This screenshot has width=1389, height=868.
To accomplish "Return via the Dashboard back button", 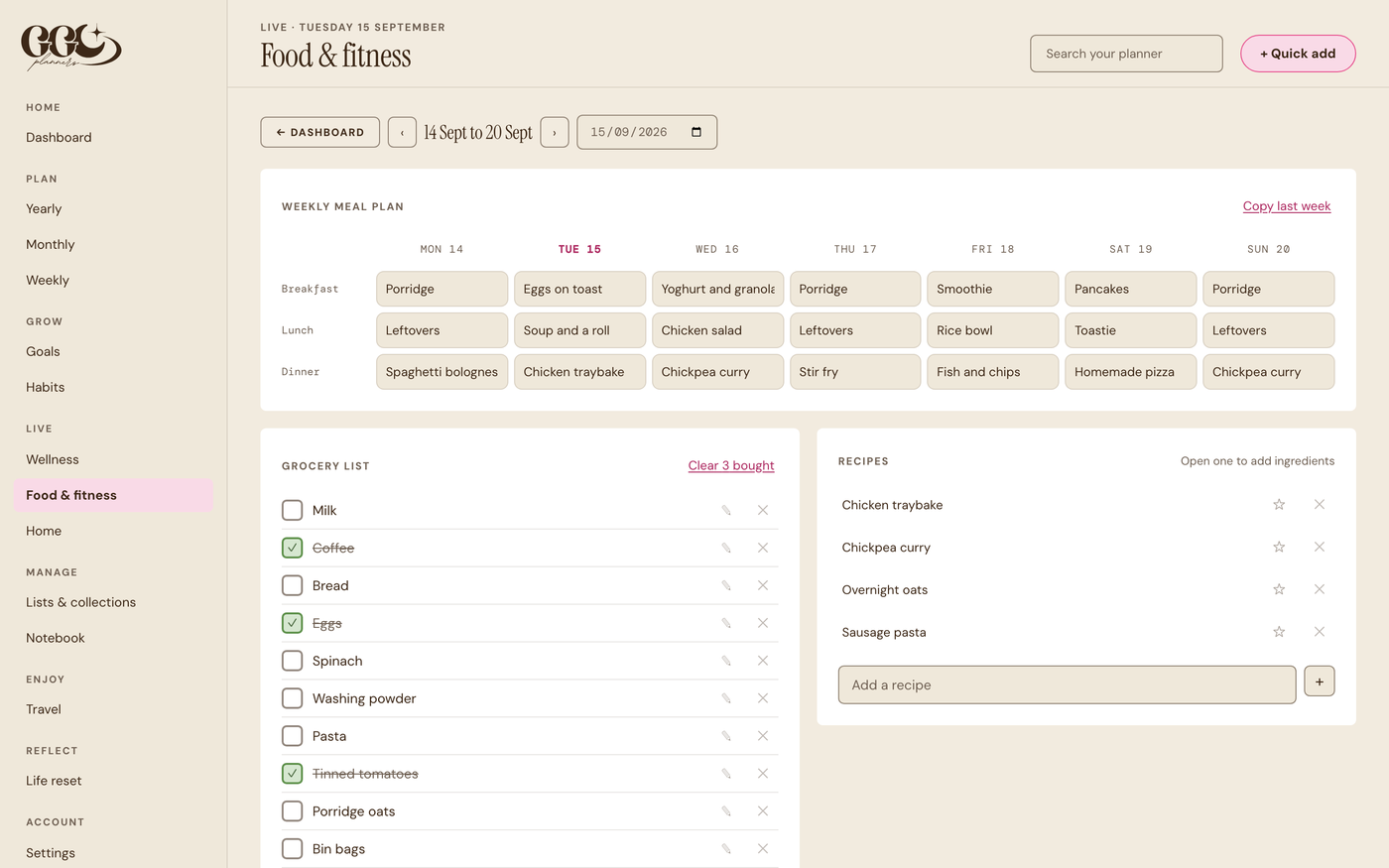I will (320, 132).
